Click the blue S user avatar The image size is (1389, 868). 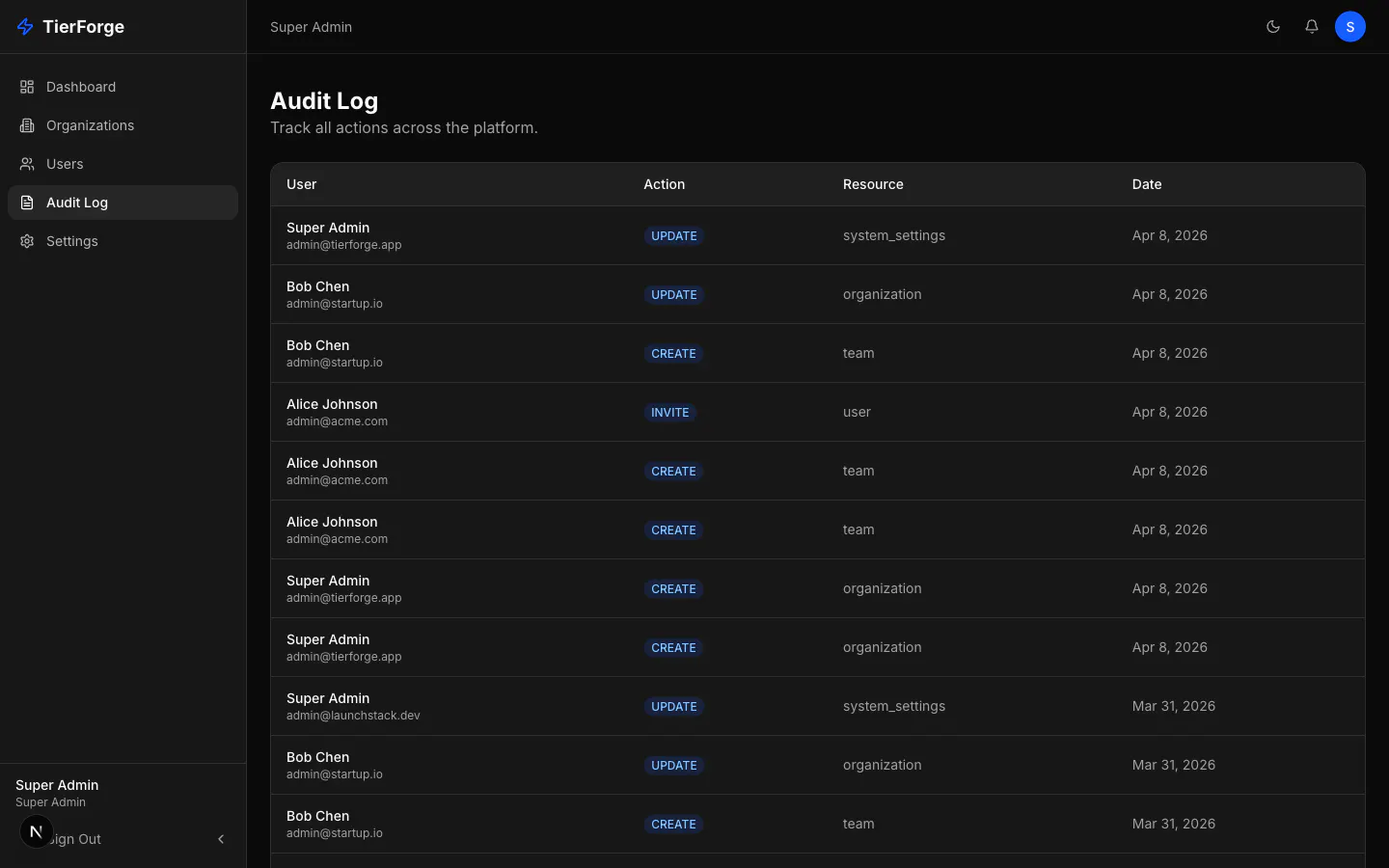(1350, 27)
